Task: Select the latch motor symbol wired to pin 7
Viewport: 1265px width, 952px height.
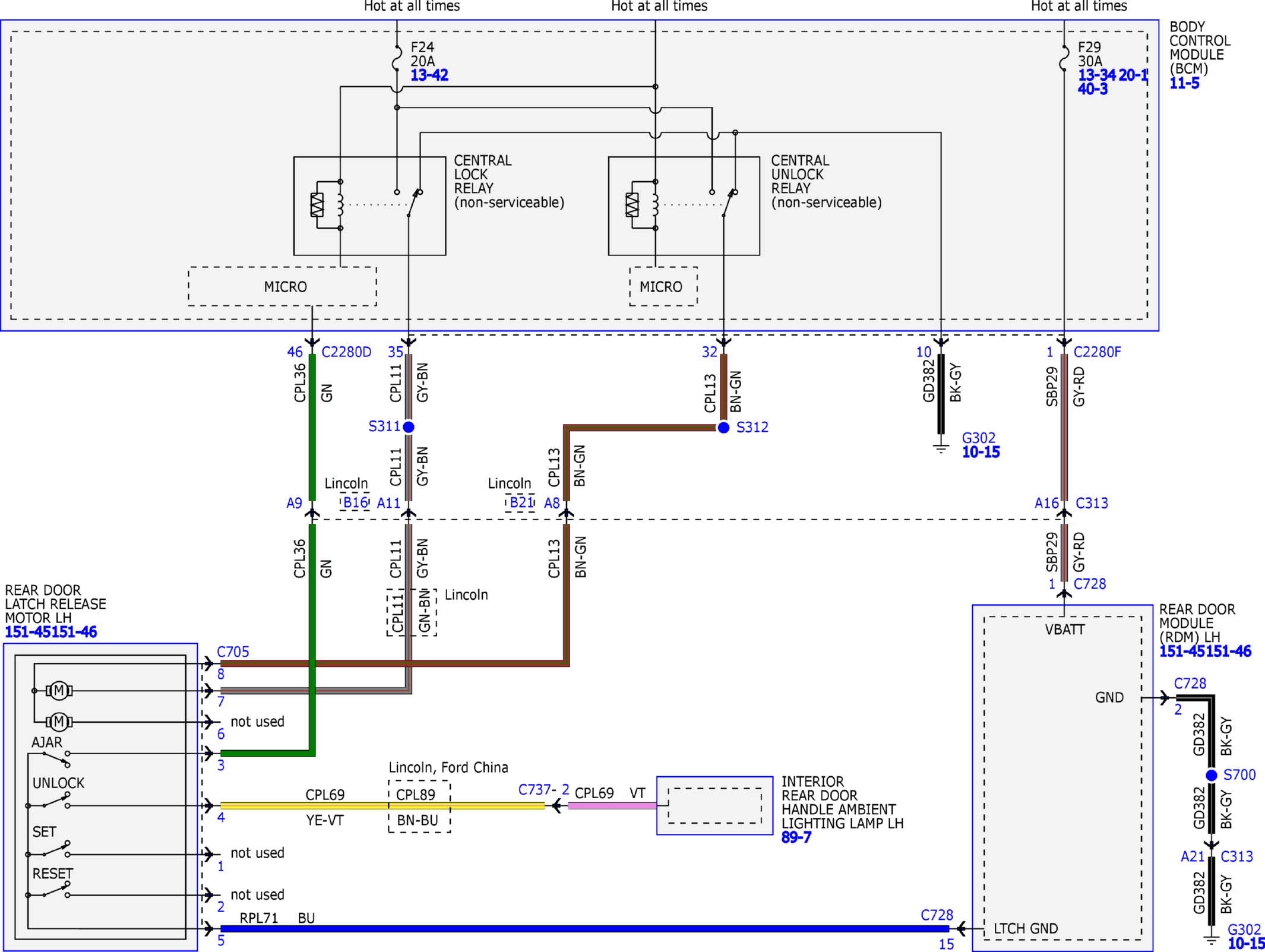Action: (x=59, y=691)
